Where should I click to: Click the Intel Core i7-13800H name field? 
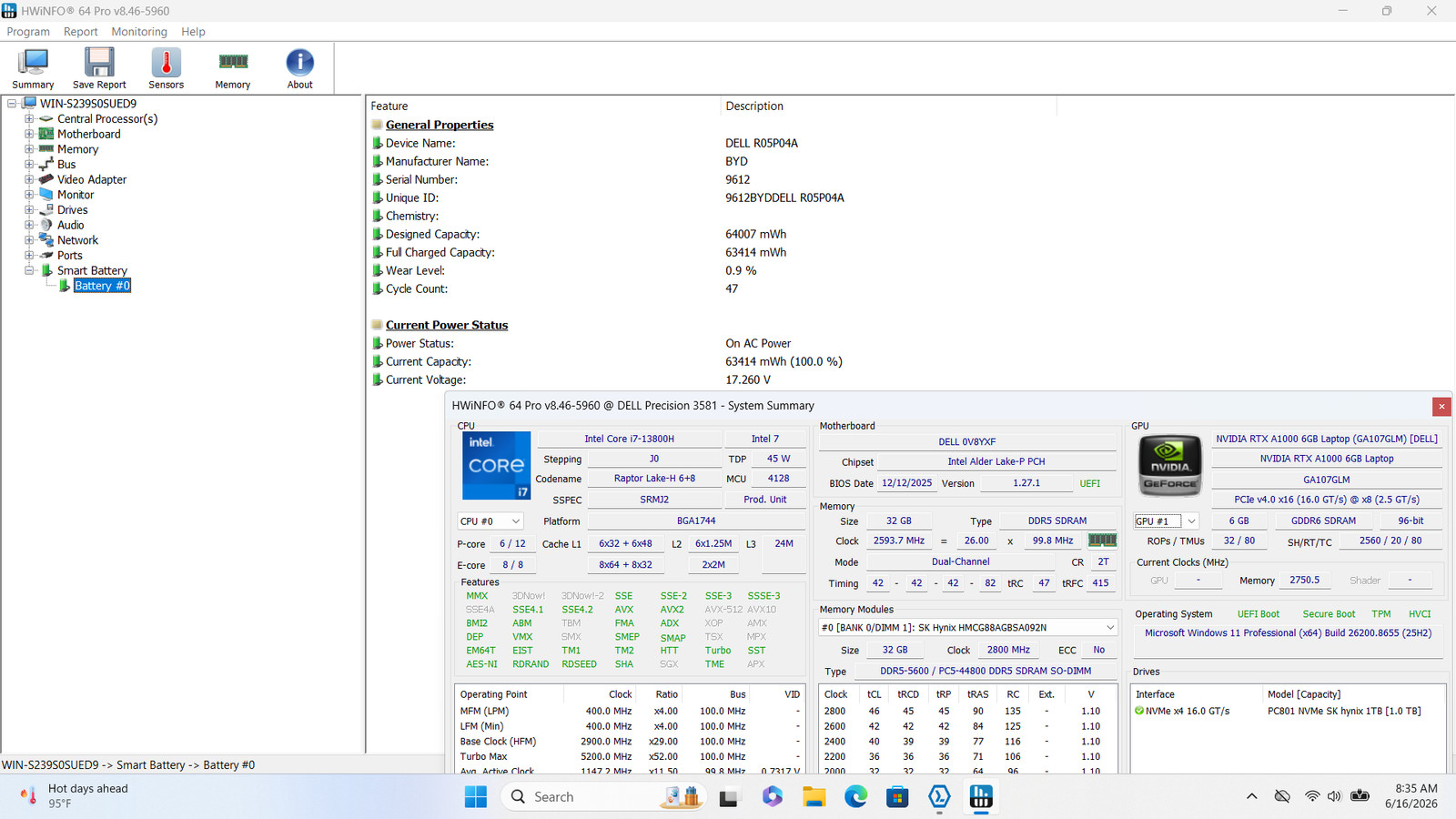click(x=630, y=439)
